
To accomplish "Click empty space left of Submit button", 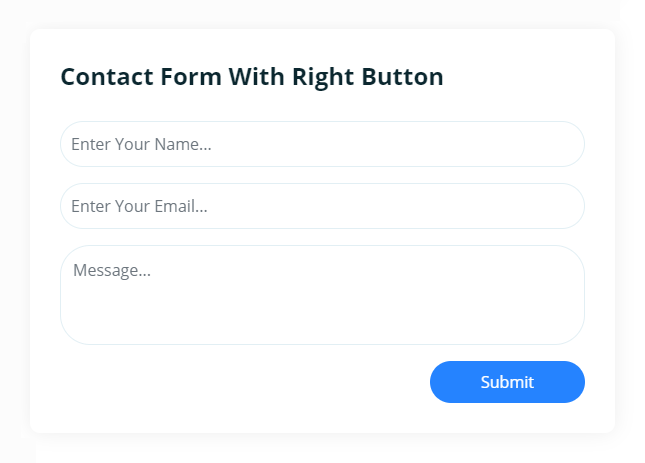I will click(x=240, y=382).
